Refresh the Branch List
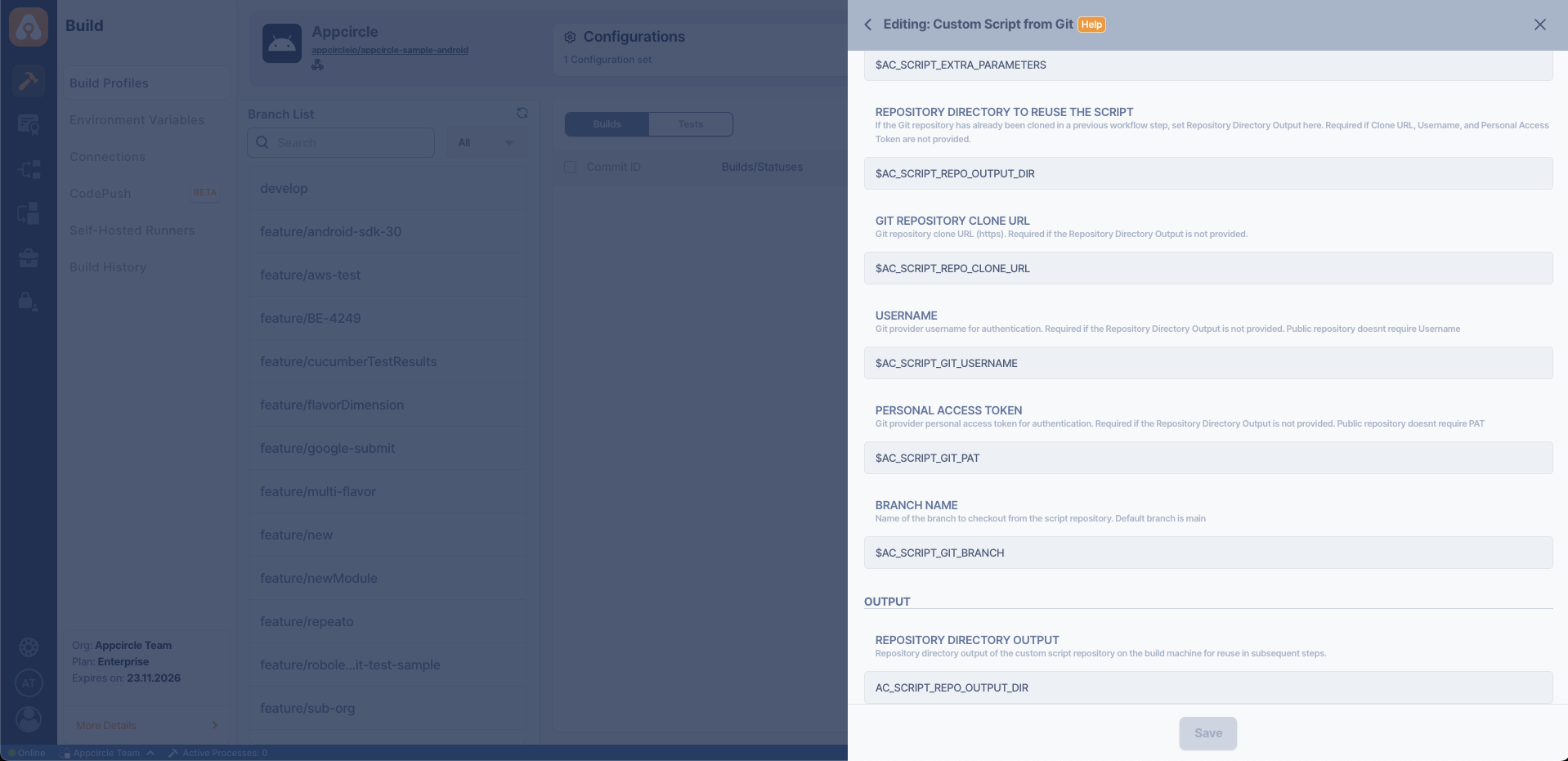Viewport: 1568px width, 761px height. pyautogui.click(x=522, y=113)
